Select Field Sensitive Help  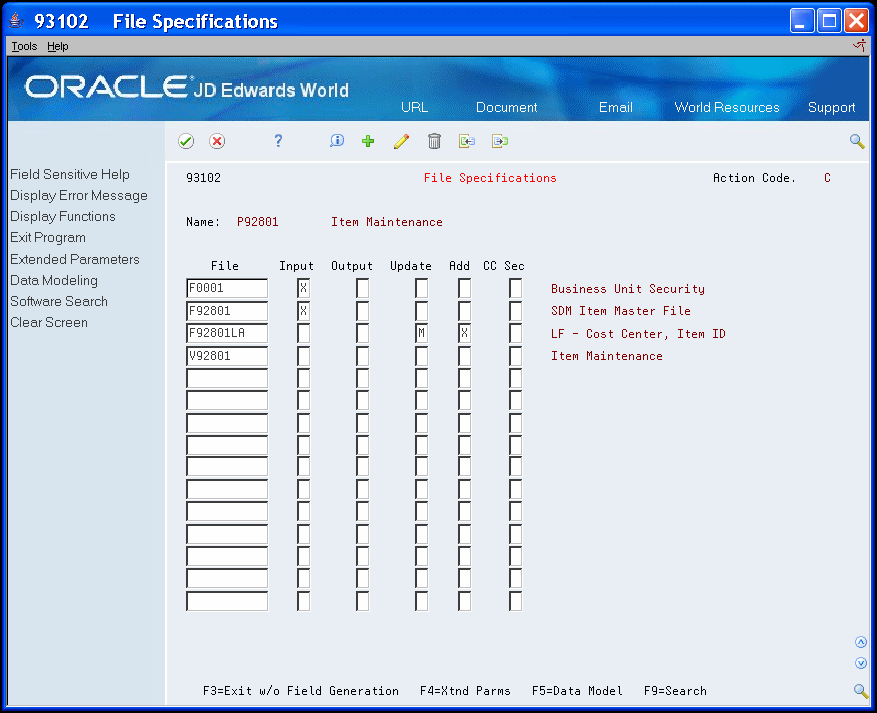[70, 174]
